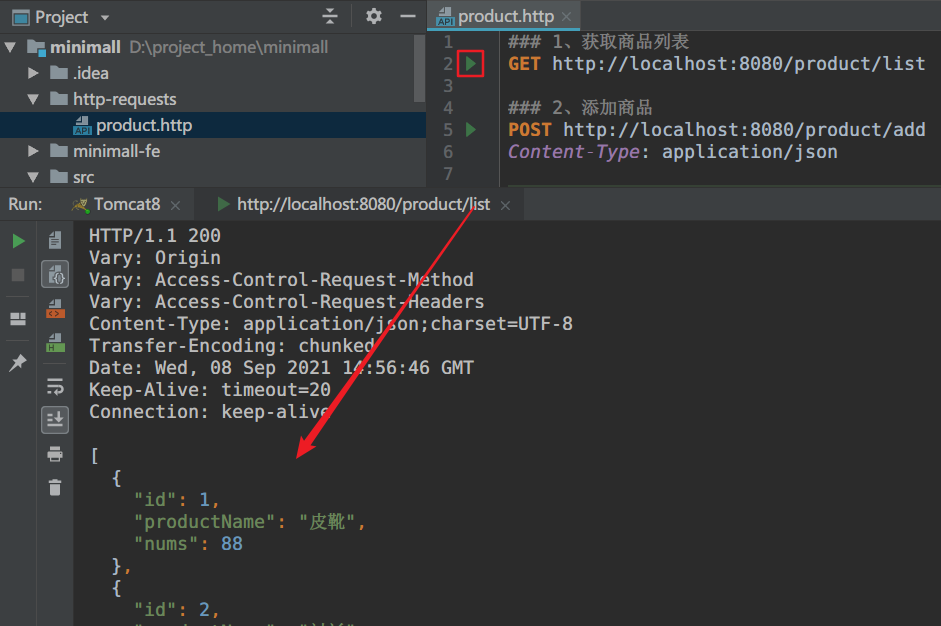Click the '"nums": 88' JSON line

[188, 544]
